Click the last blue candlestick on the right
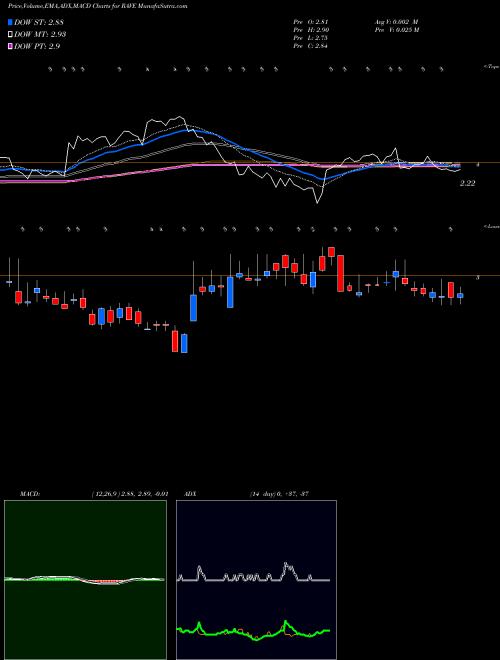This screenshot has width=500, height=660. point(460,295)
